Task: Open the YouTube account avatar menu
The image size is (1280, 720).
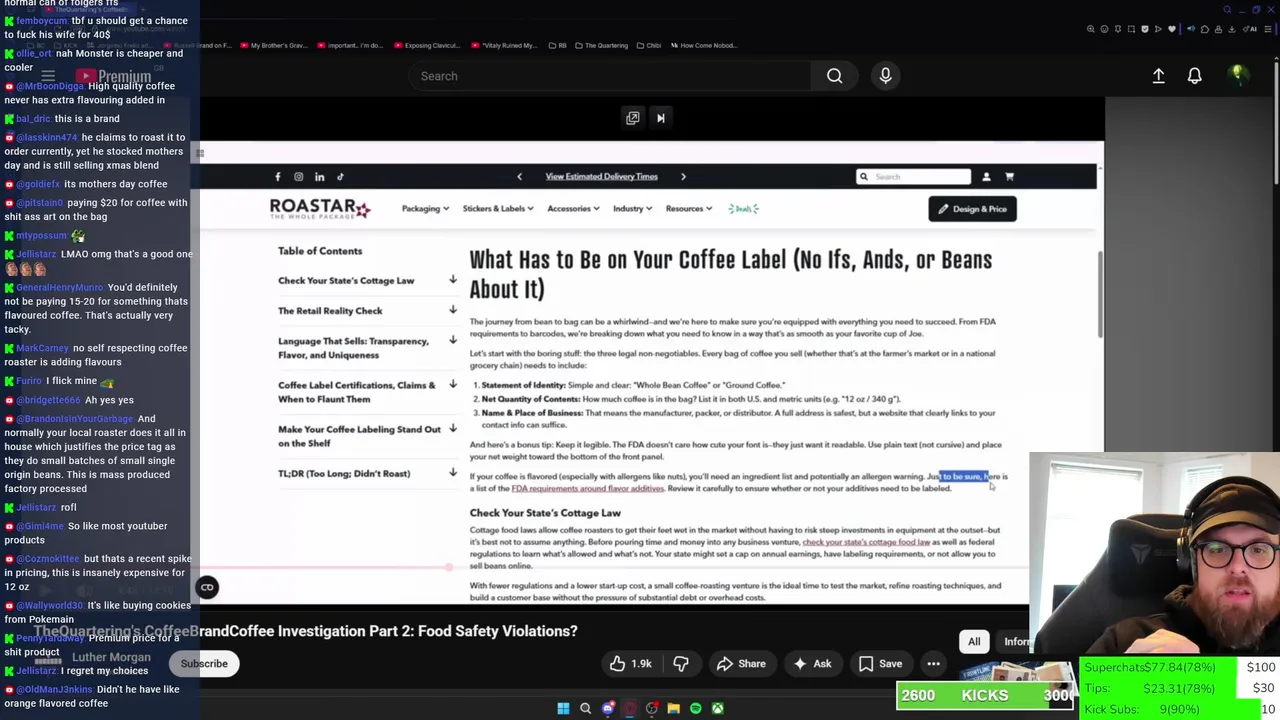Action: (x=1237, y=75)
